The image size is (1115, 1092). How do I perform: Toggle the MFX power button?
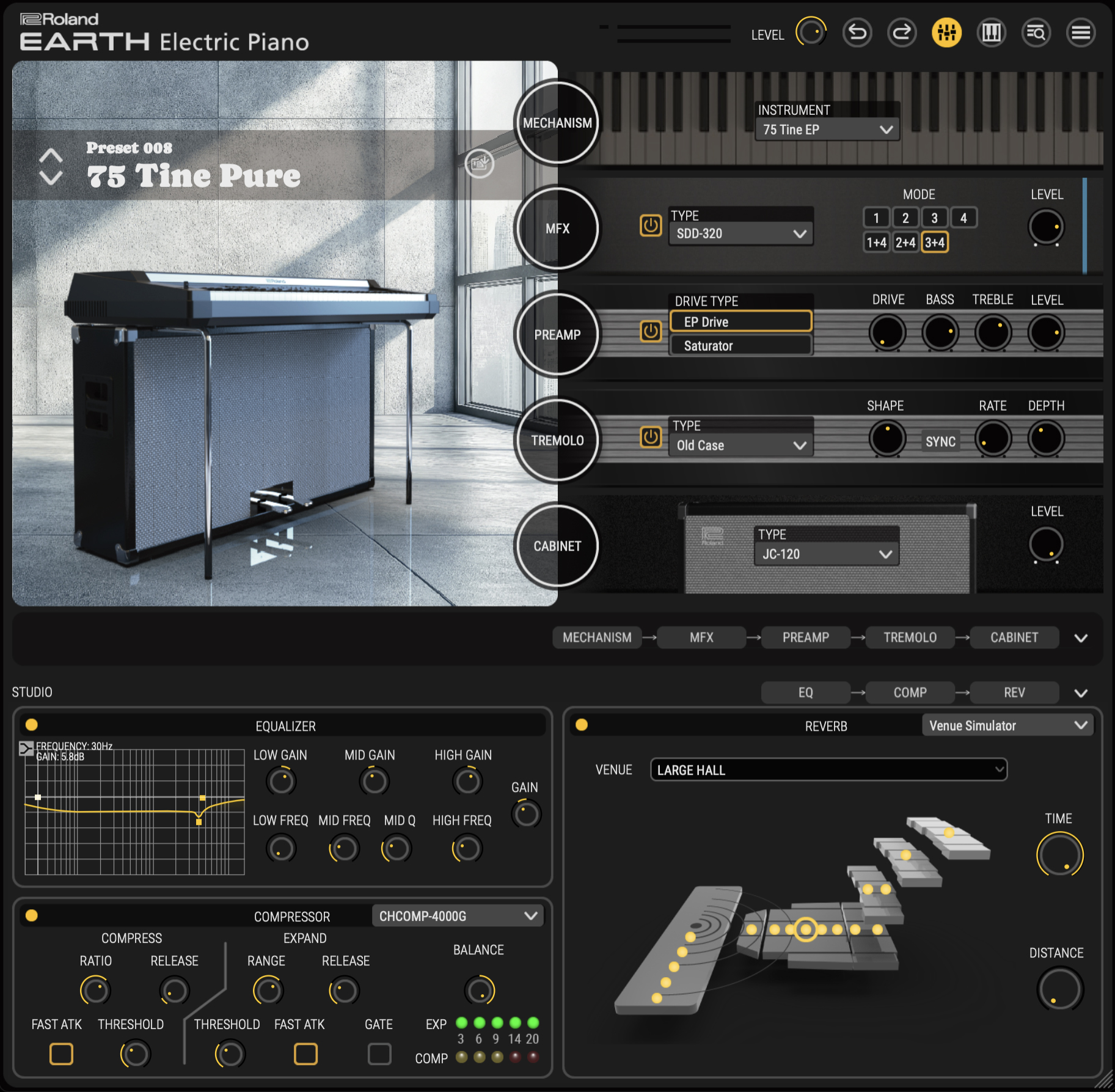coord(651,225)
